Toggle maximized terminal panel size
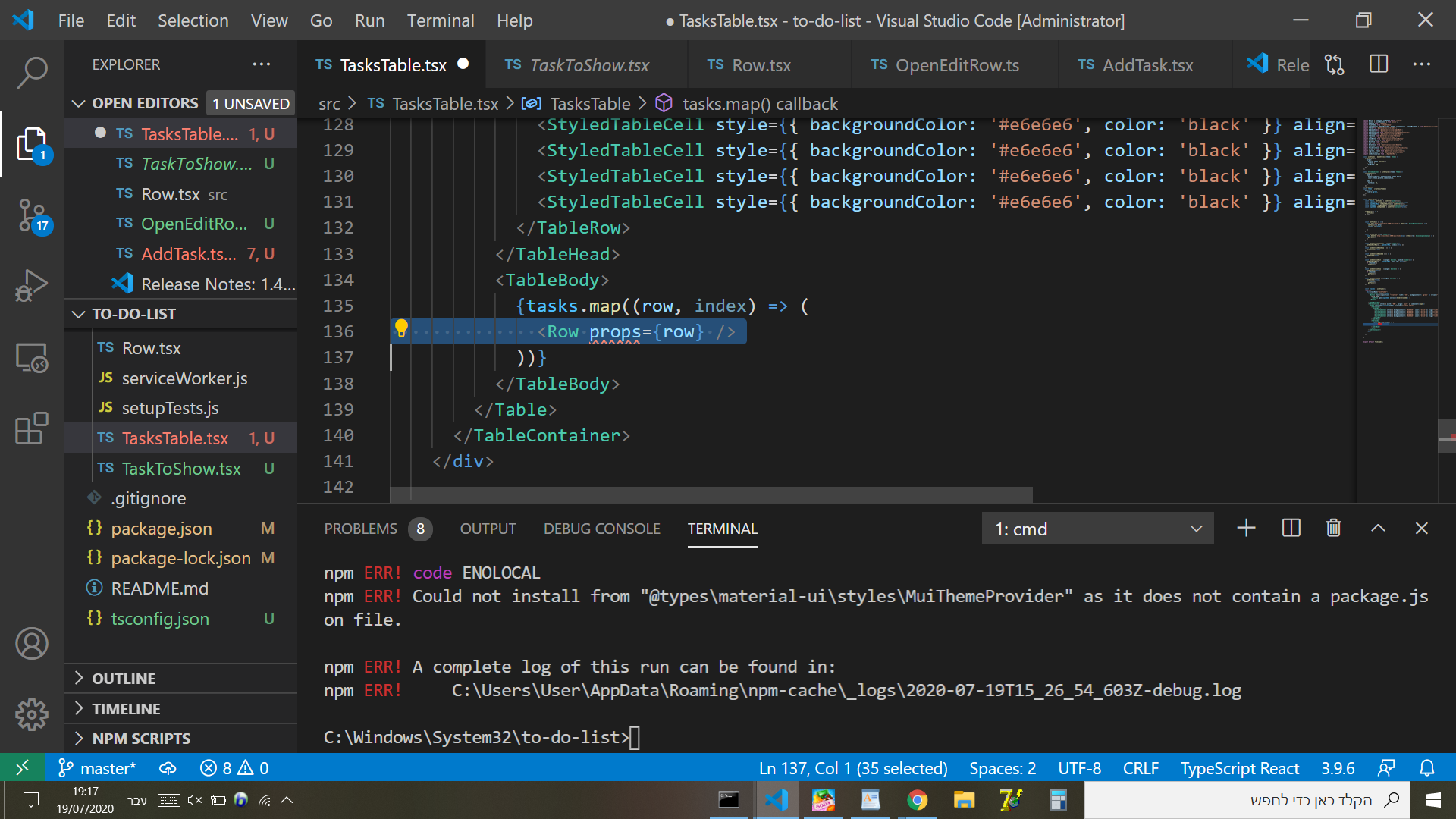This screenshot has height=819, width=1456. pyautogui.click(x=1378, y=529)
